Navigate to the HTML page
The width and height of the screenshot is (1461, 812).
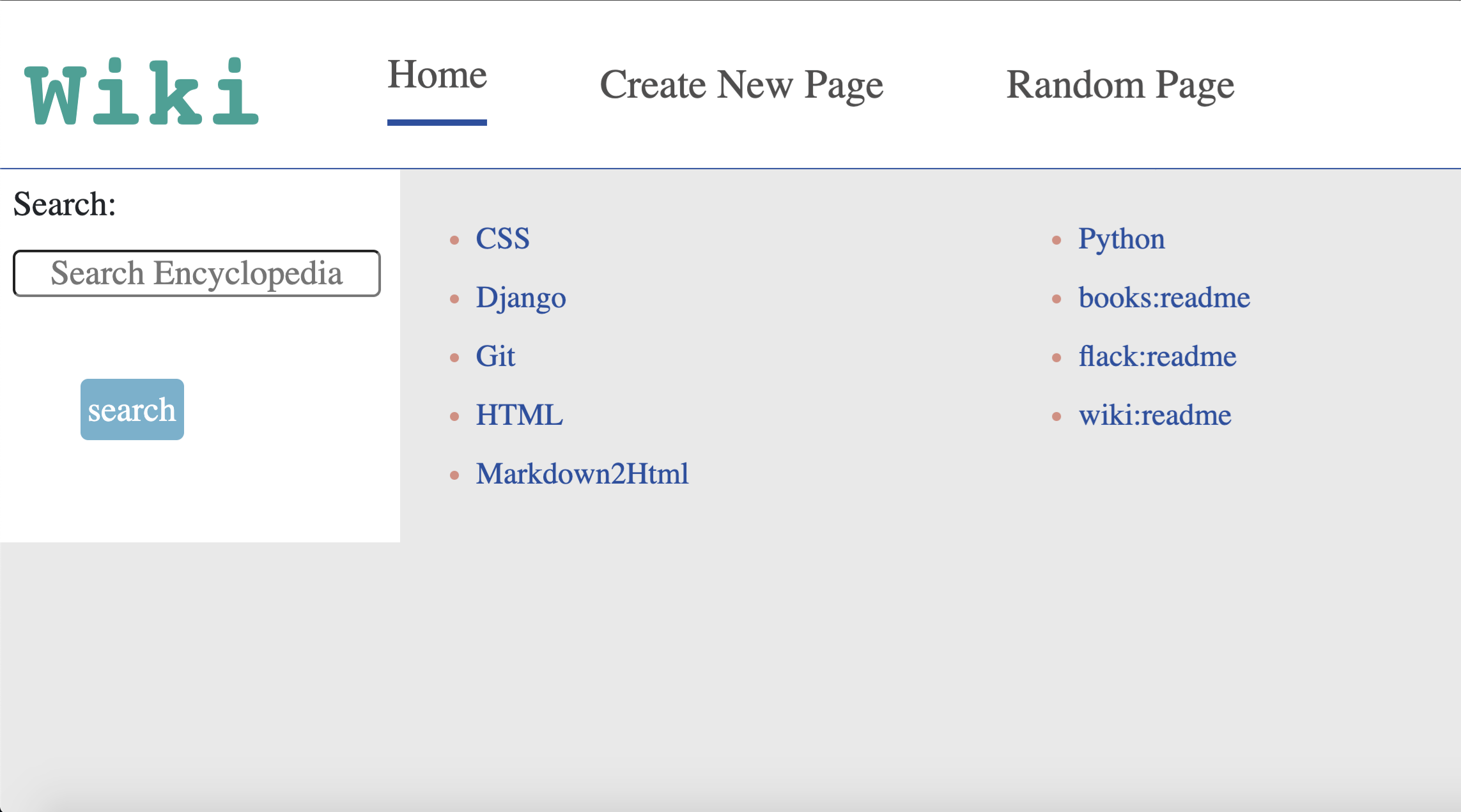pyautogui.click(x=520, y=414)
